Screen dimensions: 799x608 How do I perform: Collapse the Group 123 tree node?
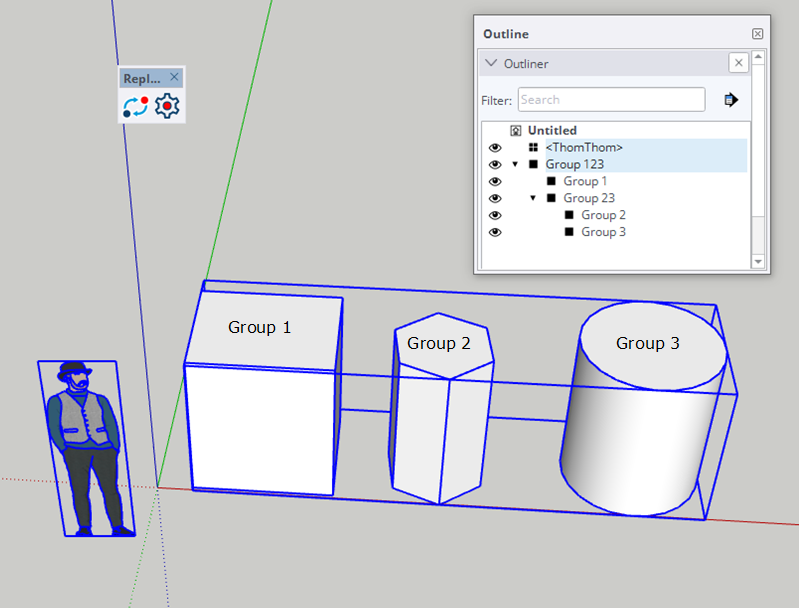pos(515,164)
